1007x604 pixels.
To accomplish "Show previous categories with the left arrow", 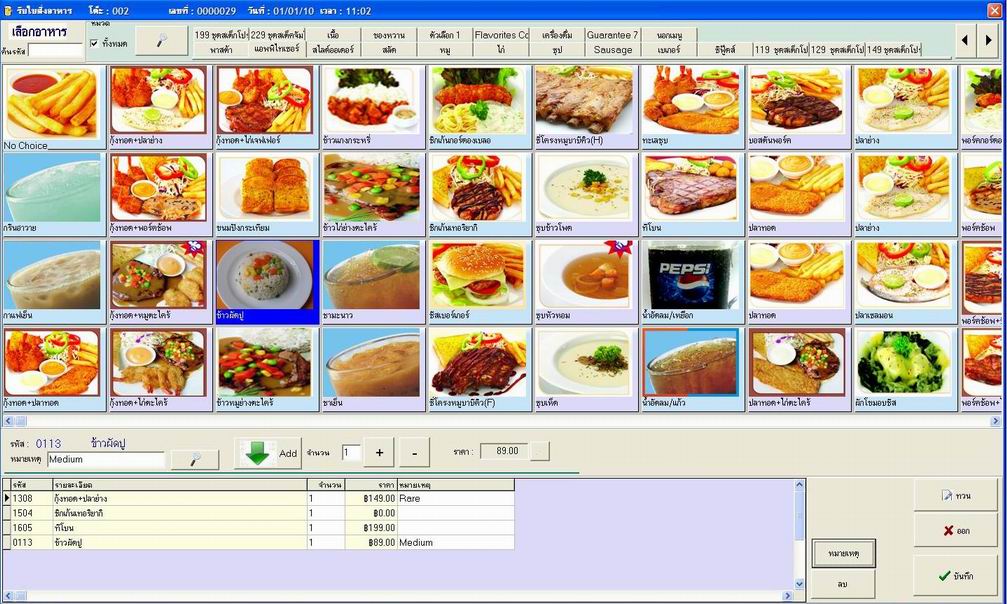I will tap(965, 40).
